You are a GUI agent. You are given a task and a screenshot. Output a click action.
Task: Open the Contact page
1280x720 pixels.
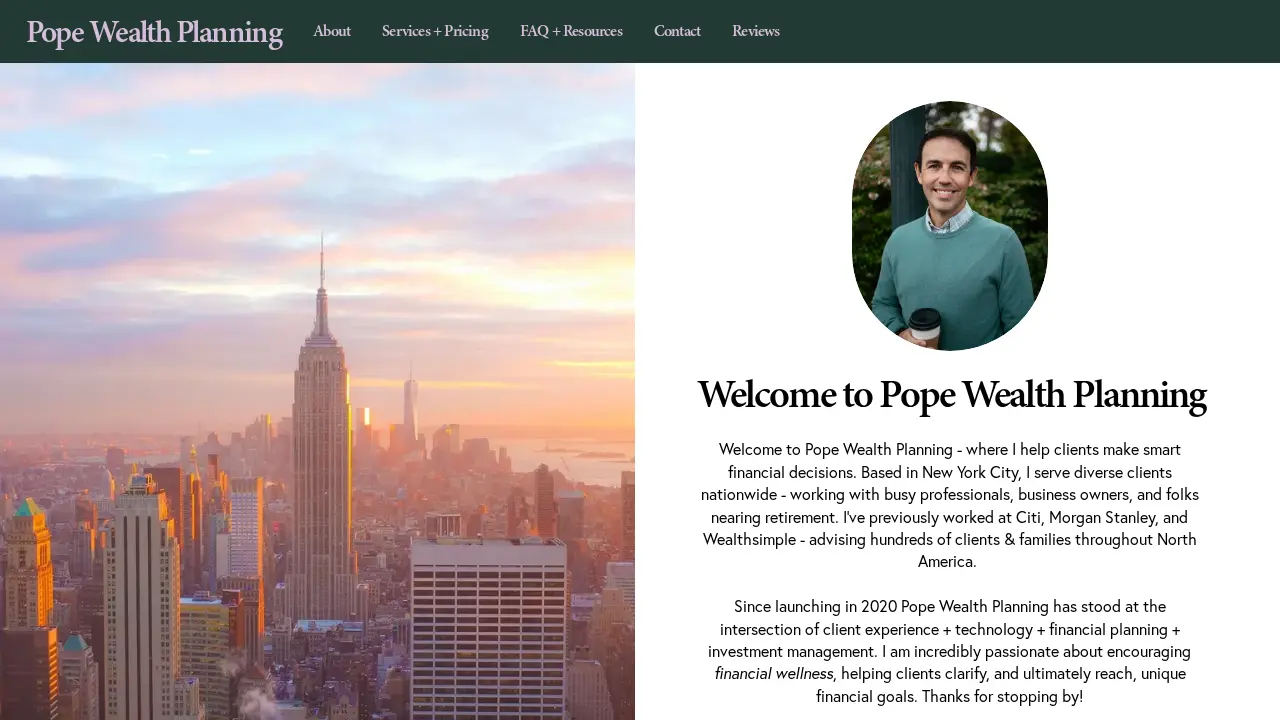[677, 31]
